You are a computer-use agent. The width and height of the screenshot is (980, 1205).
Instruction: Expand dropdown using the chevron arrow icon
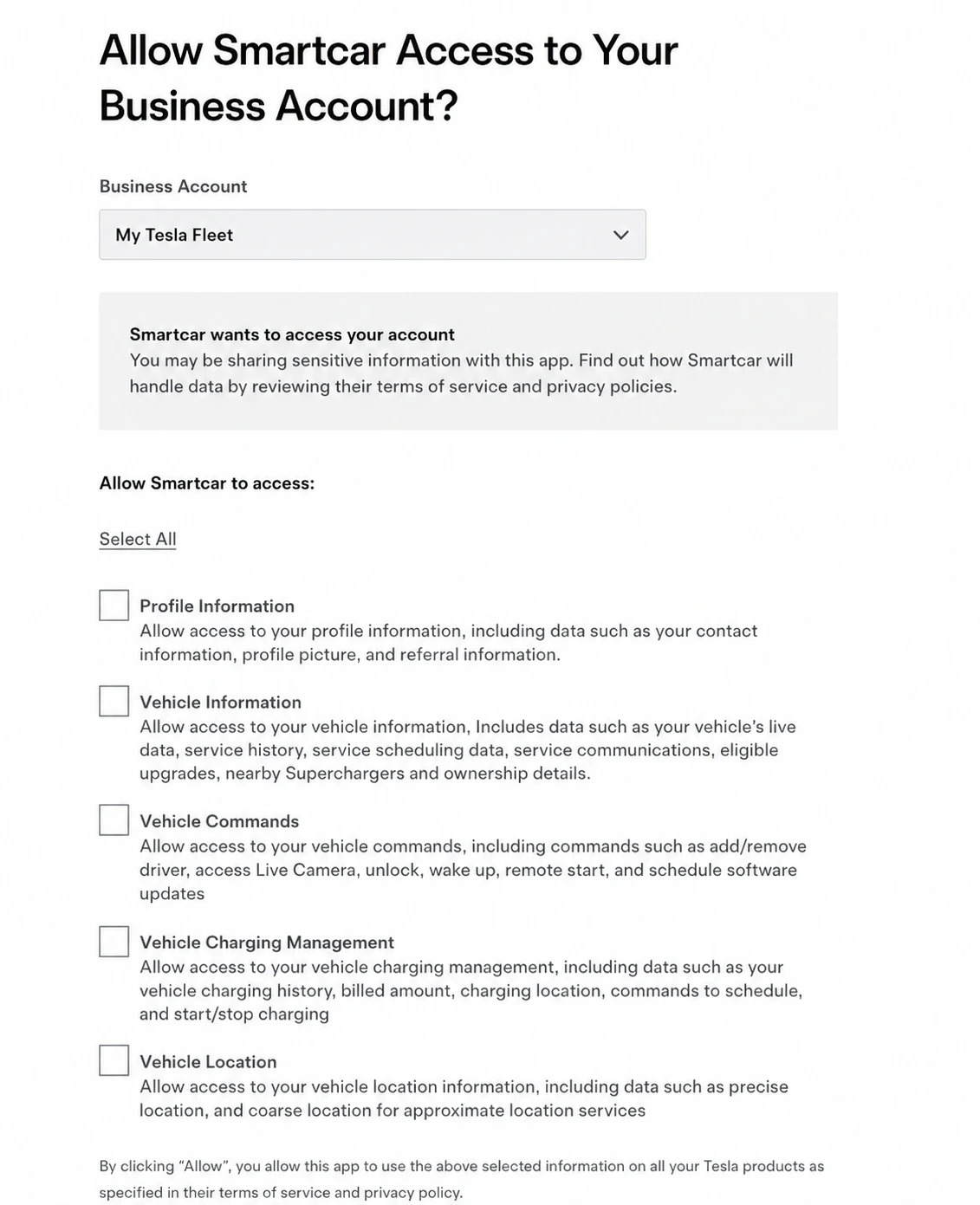(620, 235)
